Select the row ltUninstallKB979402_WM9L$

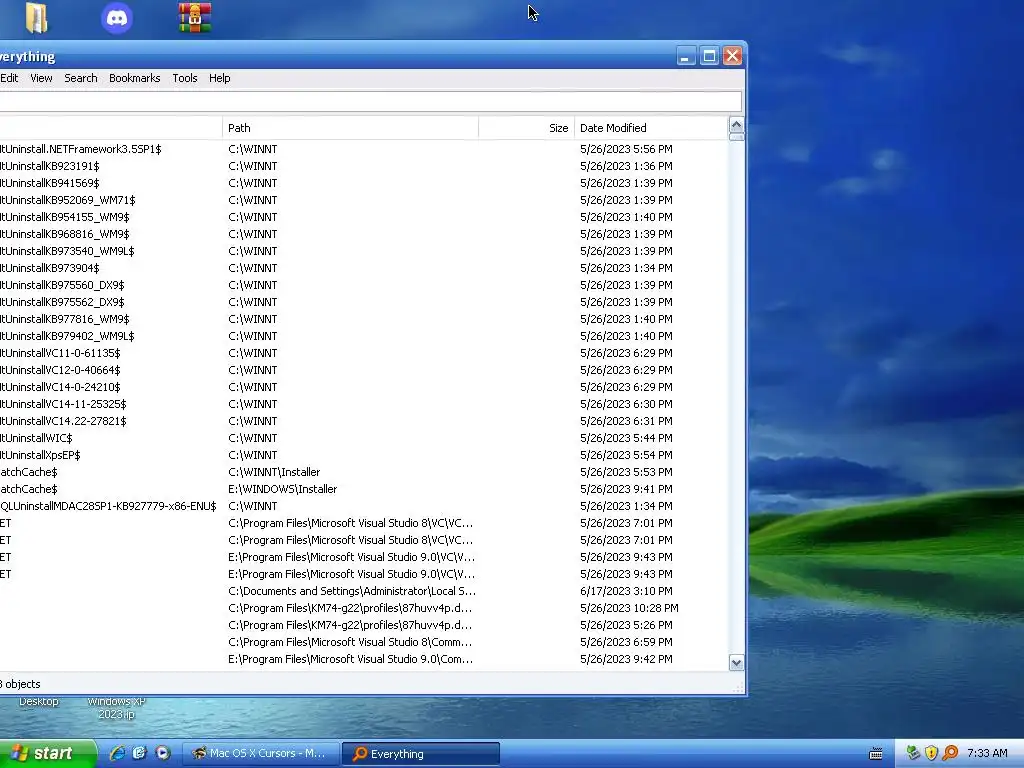[364, 336]
